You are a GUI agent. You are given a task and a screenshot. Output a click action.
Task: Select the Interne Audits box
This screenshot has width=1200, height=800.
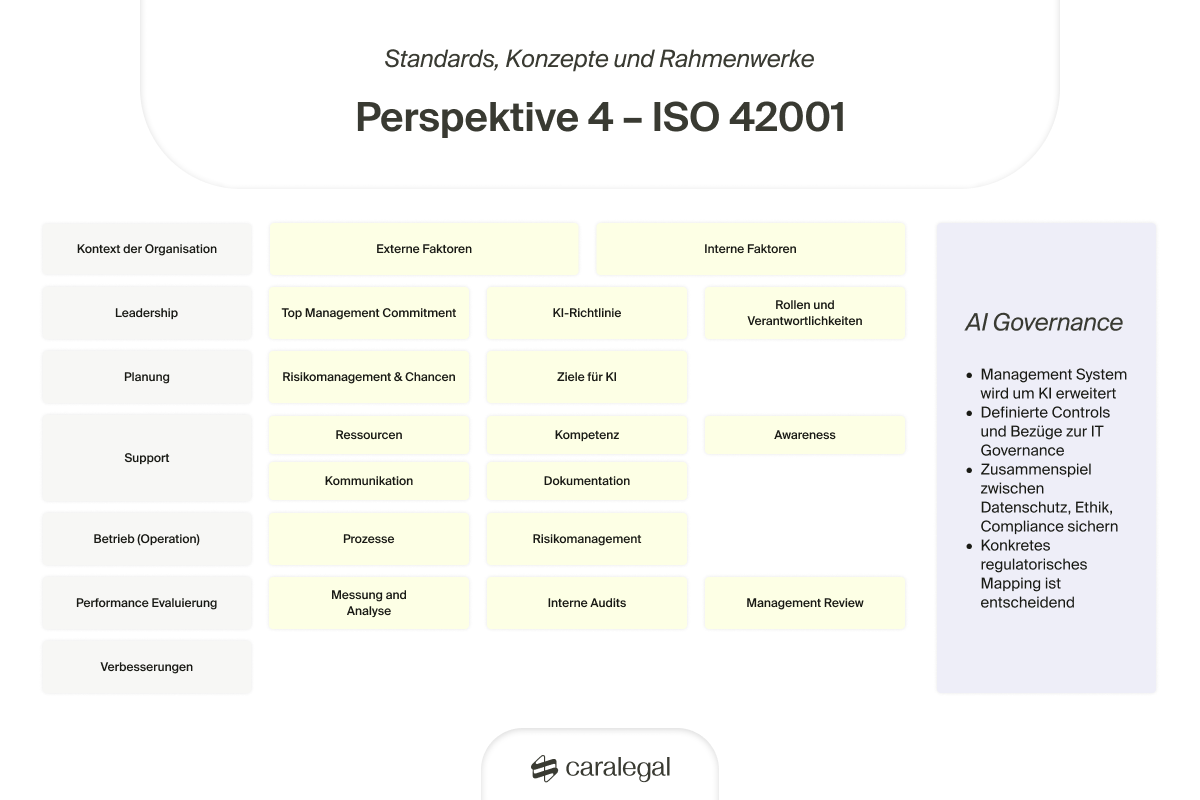pyautogui.click(x=587, y=603)
